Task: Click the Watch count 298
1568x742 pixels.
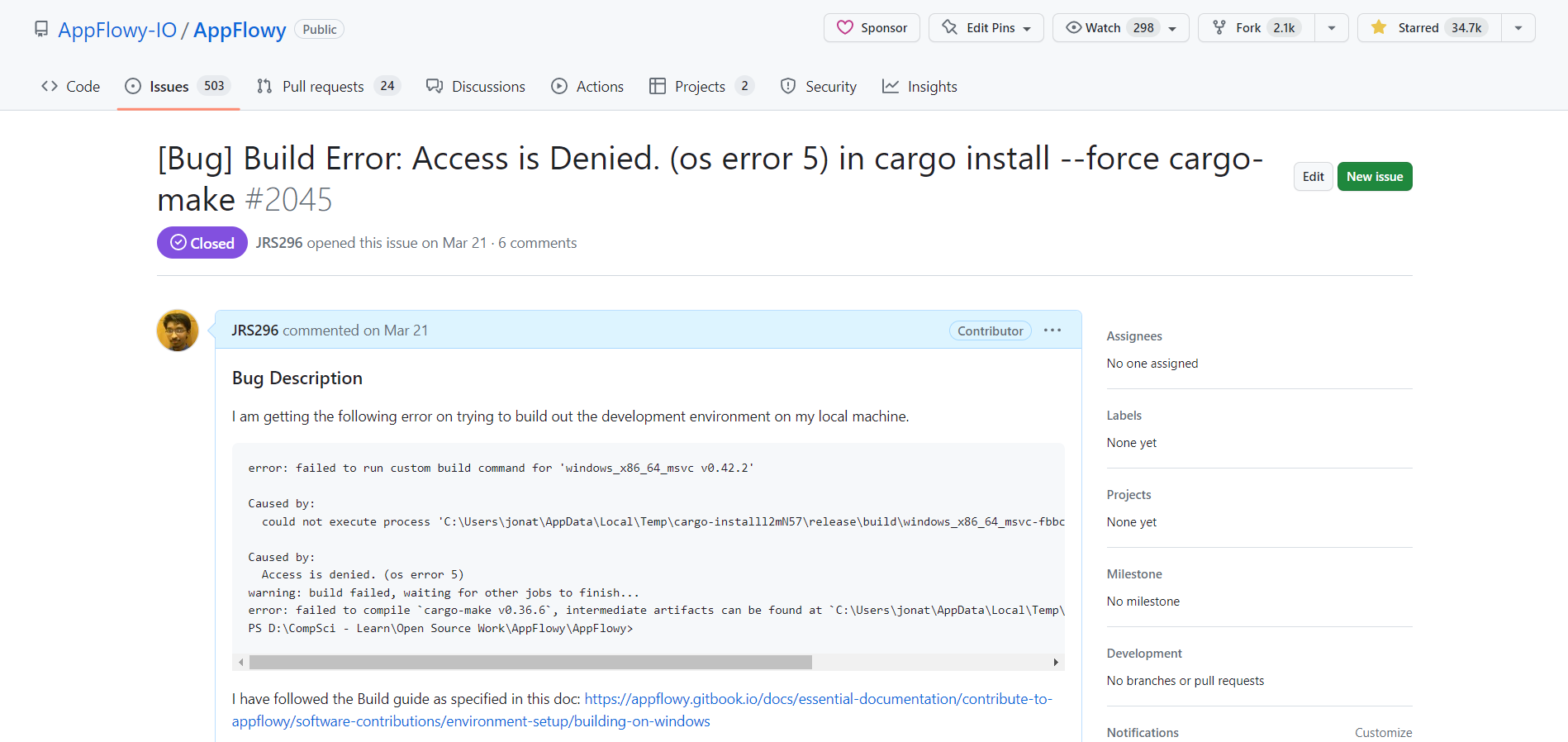Action: (1143, 27)
